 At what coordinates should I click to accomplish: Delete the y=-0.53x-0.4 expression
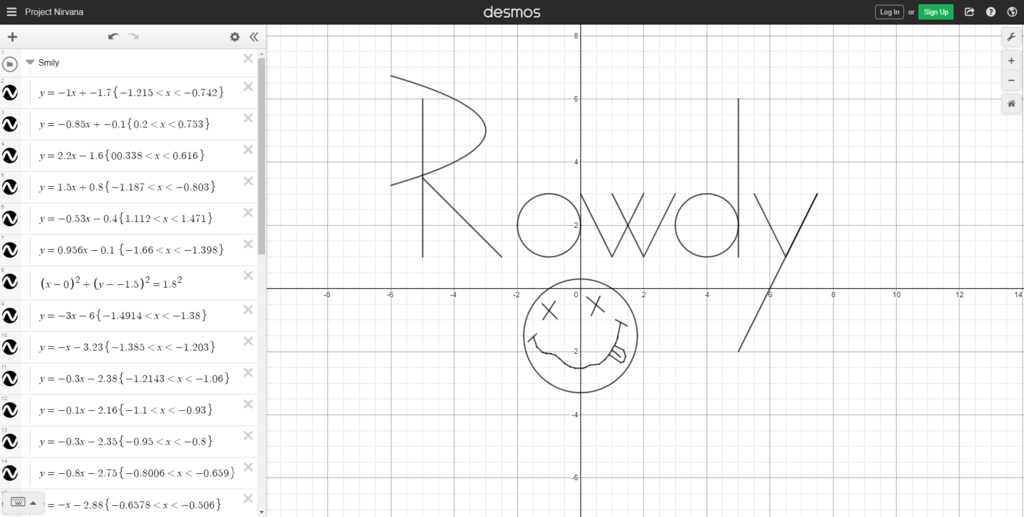pos(248,212)
